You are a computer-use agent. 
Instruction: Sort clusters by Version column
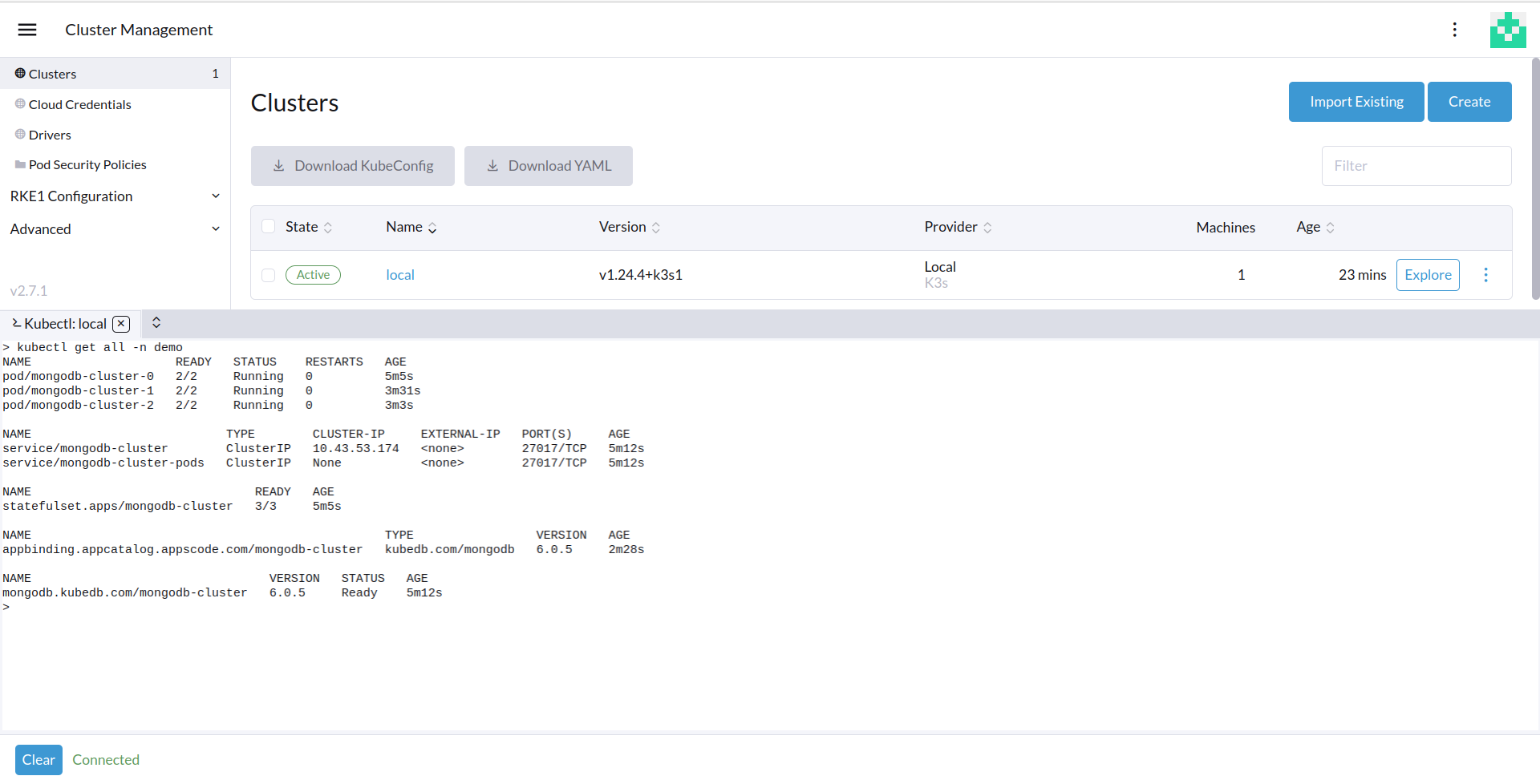point(629,228)
